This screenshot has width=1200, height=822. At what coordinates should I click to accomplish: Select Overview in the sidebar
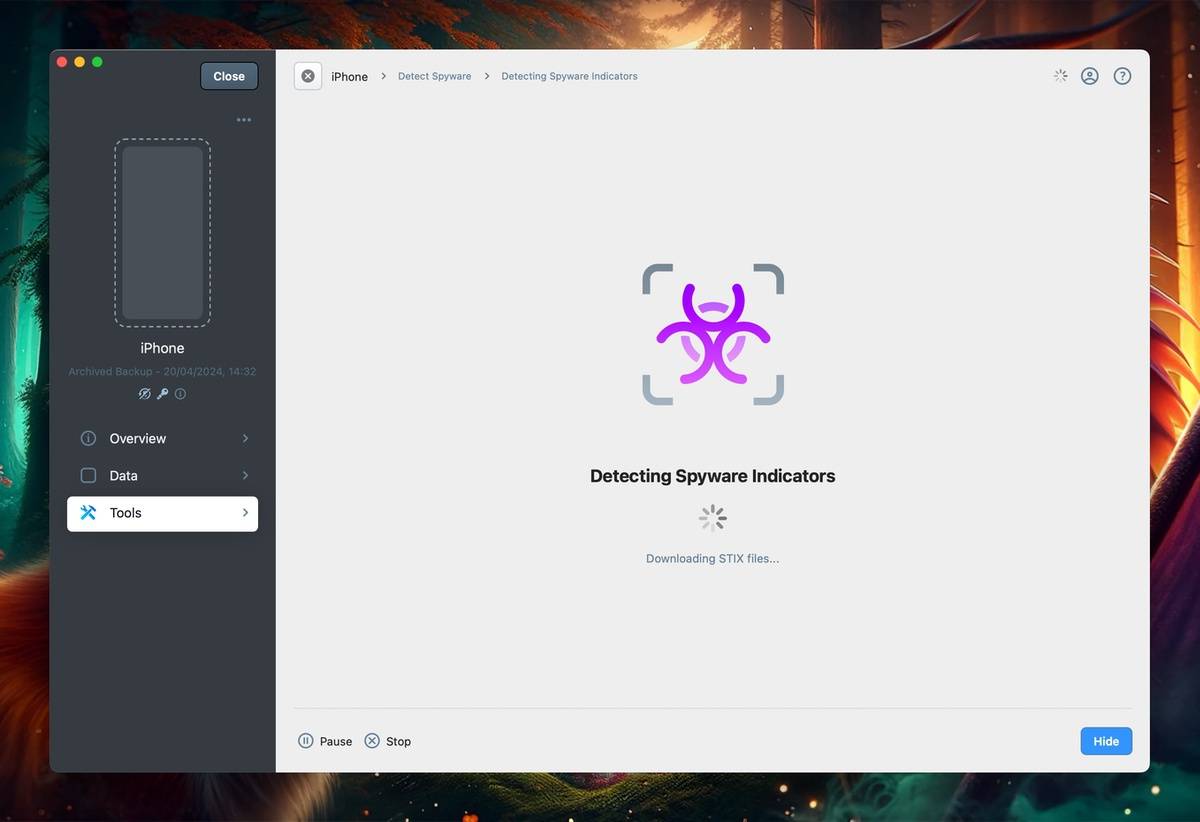(162, 439)
